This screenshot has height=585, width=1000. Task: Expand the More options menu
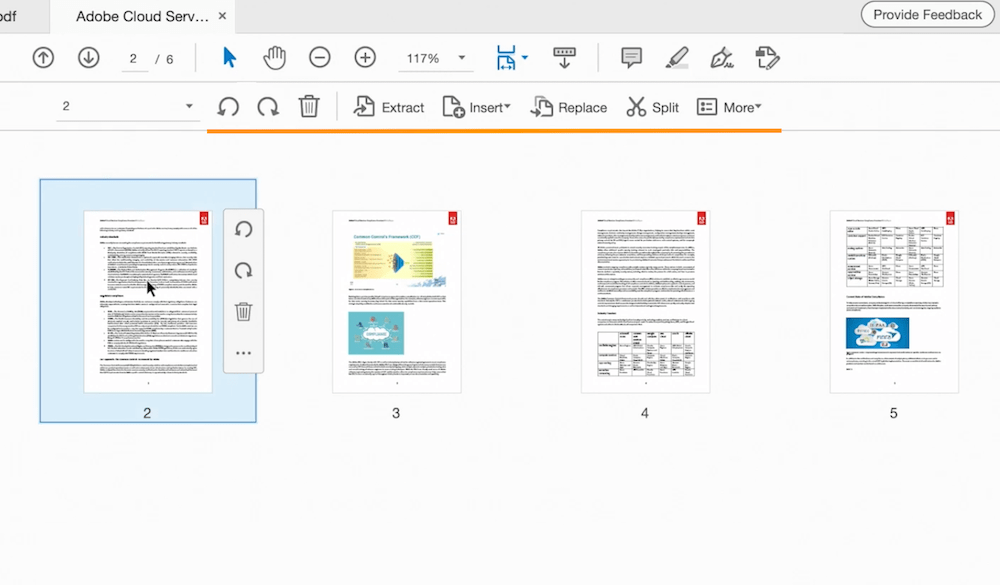click(x=730, y=106)
